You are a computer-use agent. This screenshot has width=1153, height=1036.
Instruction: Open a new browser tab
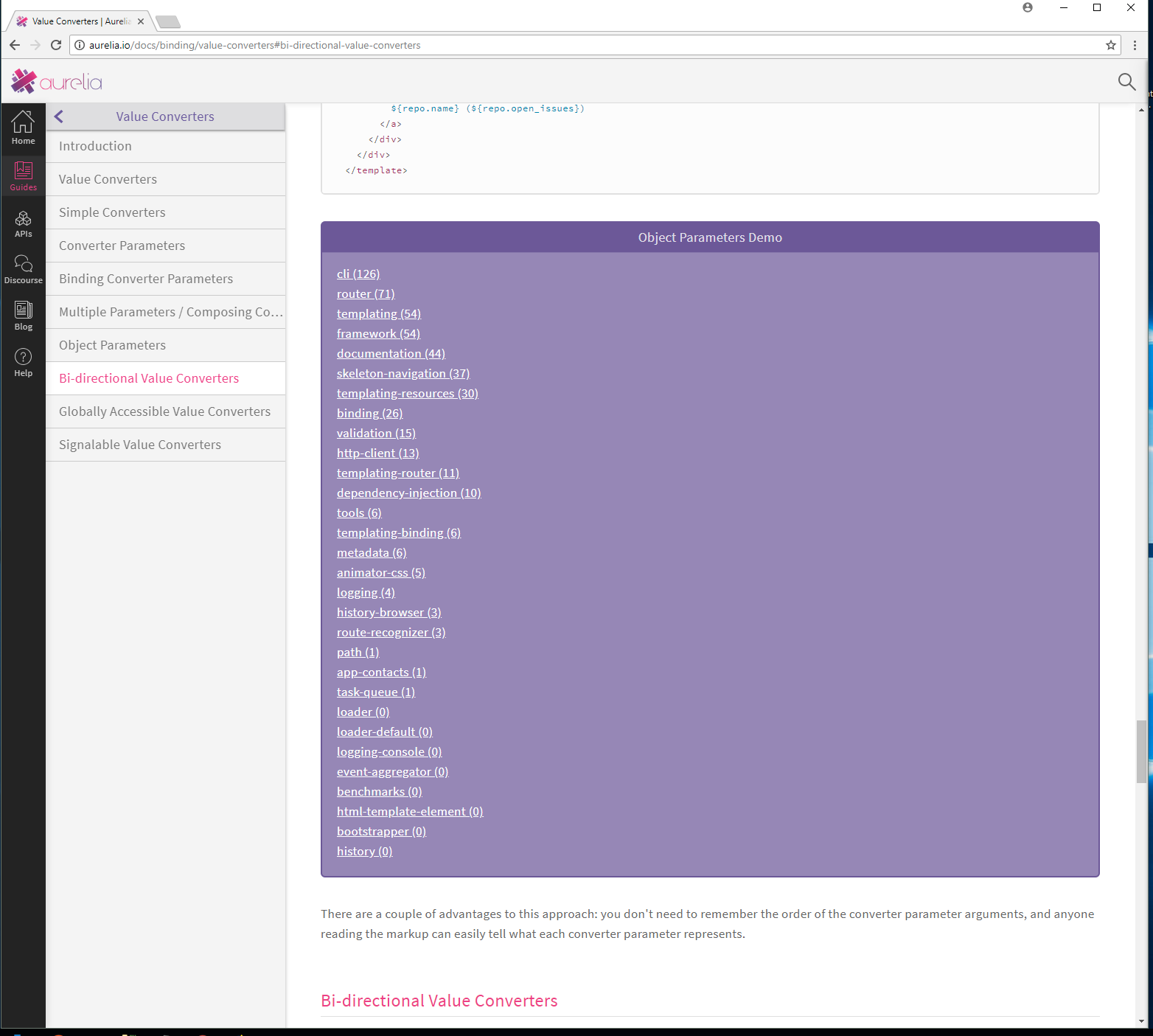pos(168,21)
